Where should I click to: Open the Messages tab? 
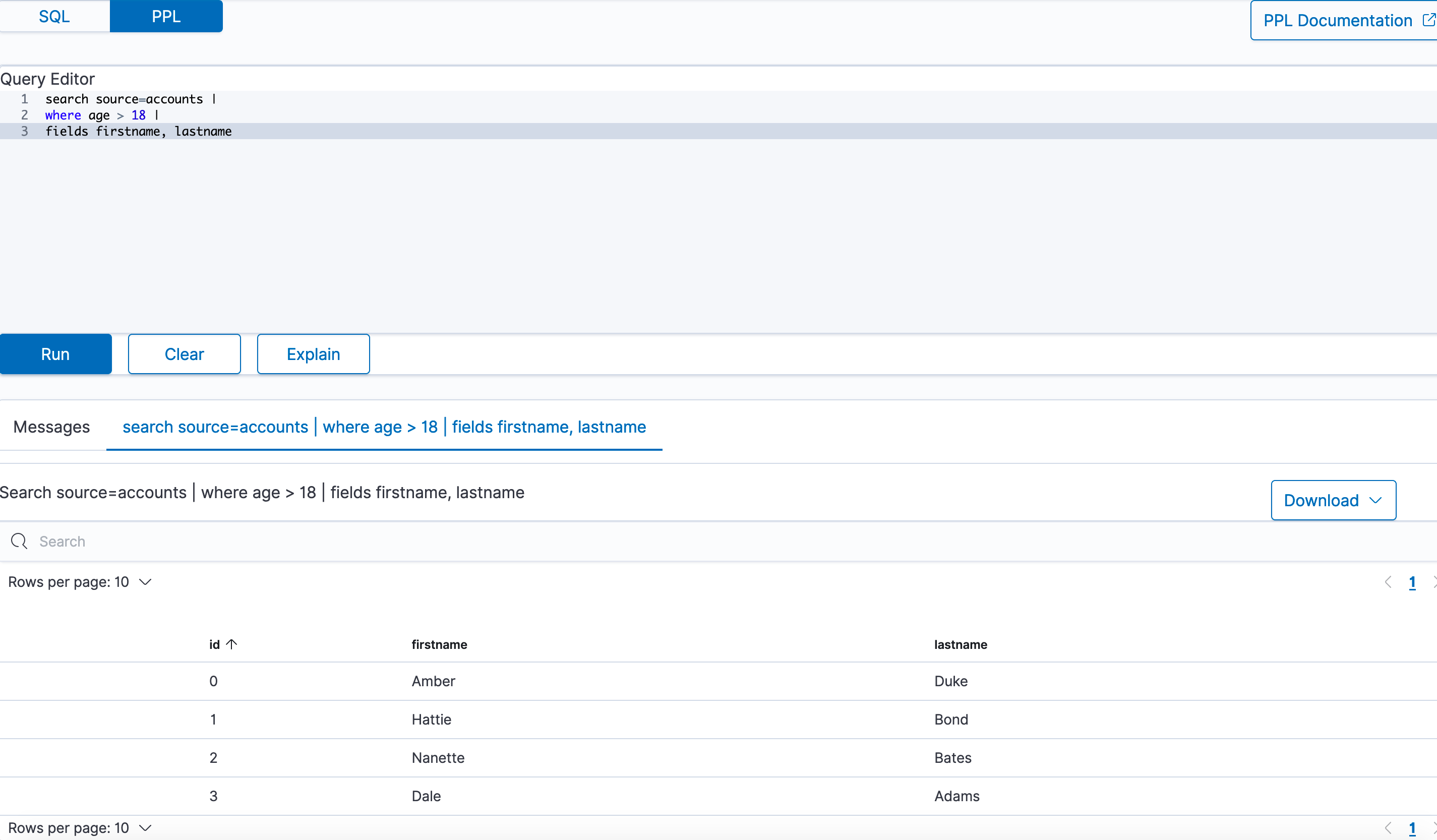point(51,427)
